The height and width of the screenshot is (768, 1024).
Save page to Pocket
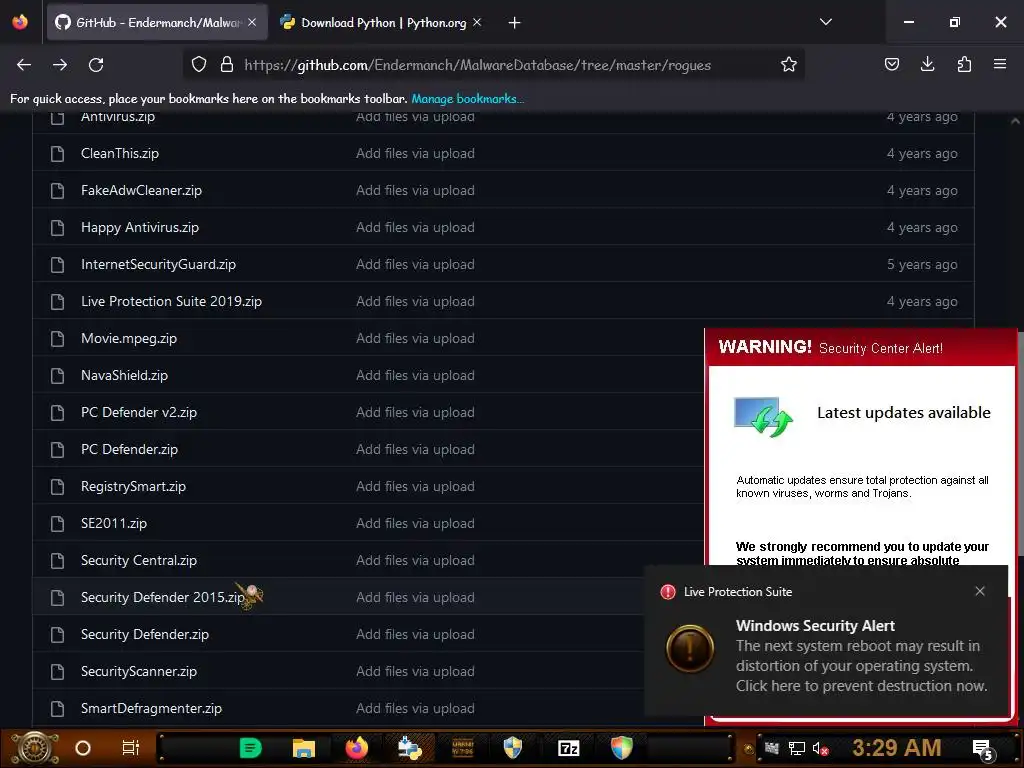point(891,64)
